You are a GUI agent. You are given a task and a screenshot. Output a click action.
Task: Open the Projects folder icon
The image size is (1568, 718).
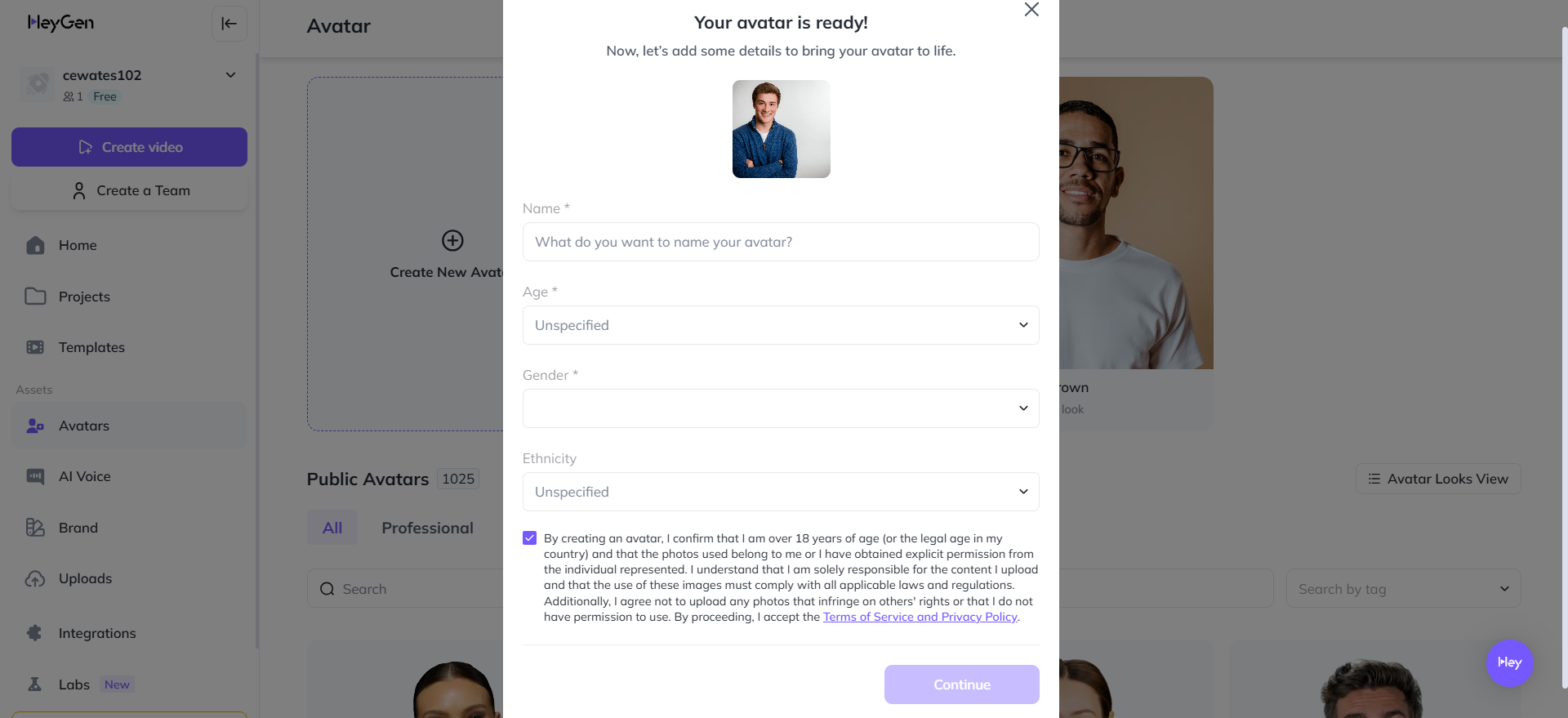(35, 296)
